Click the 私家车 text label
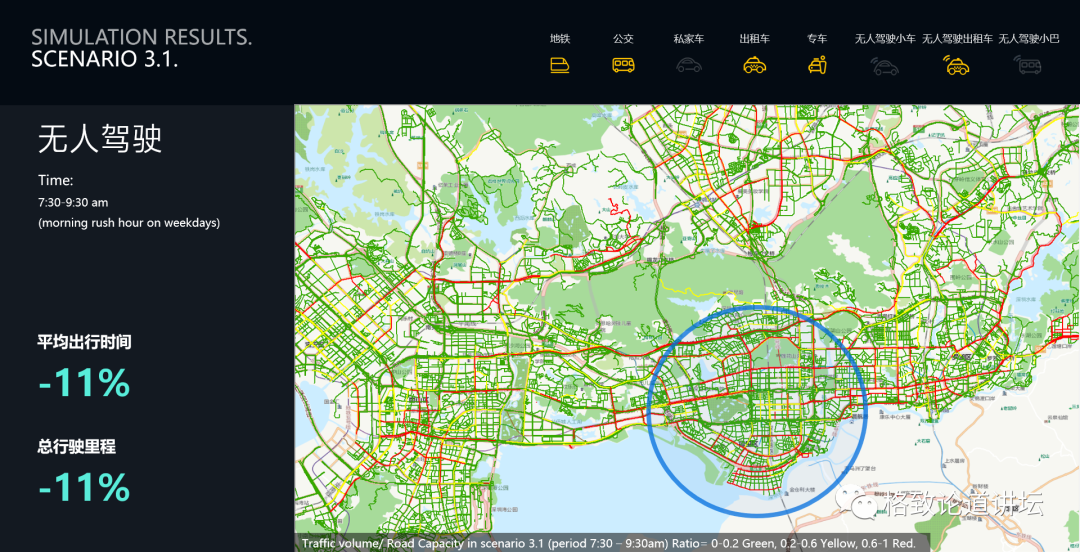 pos(689,39)
